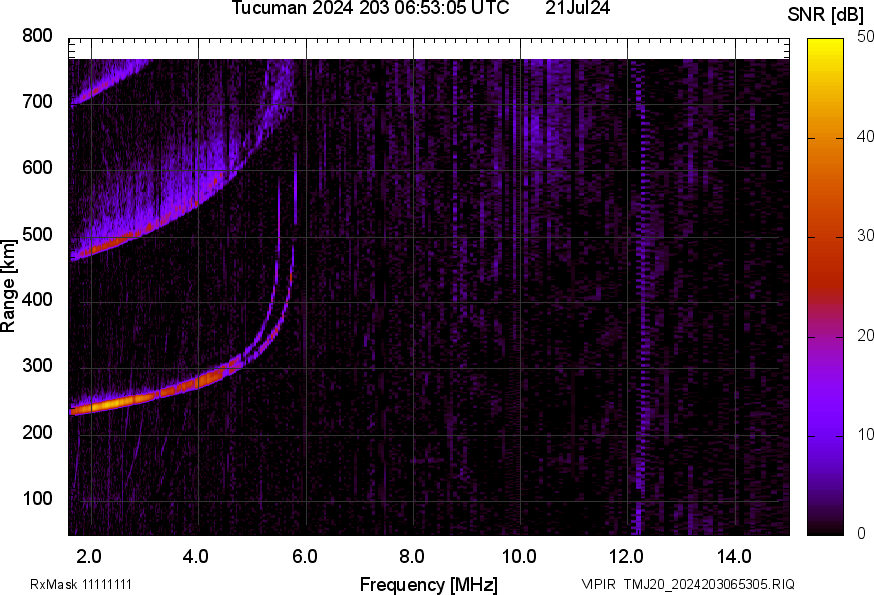The height and width of the screenshot is (595, 874).
Task: Click the frequency tick label '4.0'
Action: pyautogui.click(x=196, y=556)
